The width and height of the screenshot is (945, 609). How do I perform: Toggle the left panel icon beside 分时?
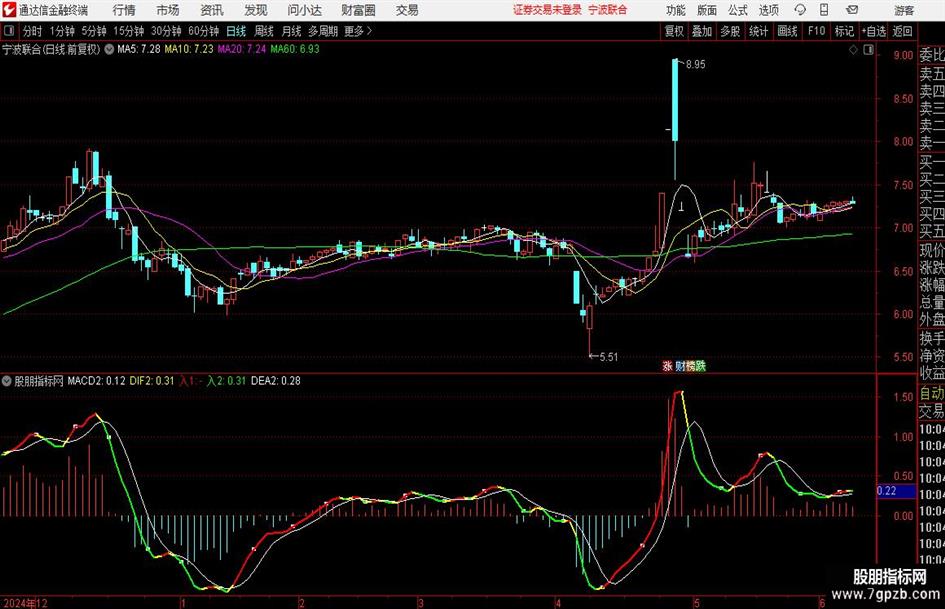tap(8, 31)
